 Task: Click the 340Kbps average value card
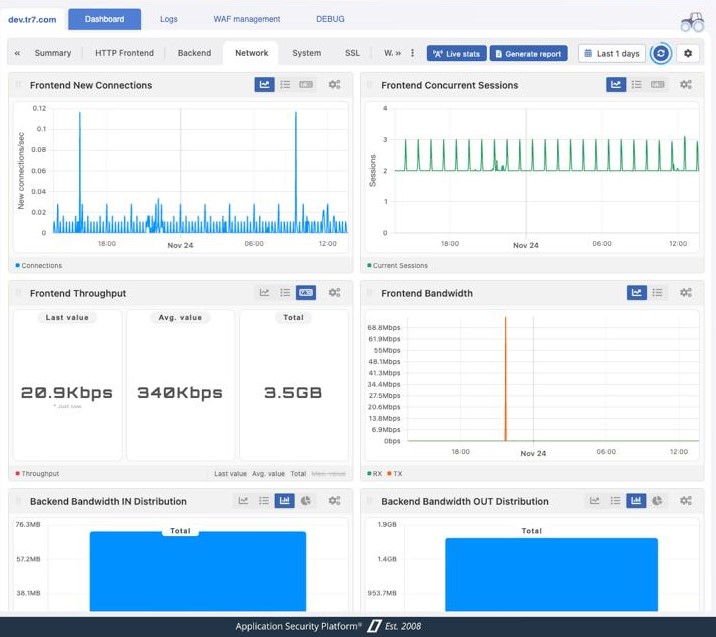[180, 385]
